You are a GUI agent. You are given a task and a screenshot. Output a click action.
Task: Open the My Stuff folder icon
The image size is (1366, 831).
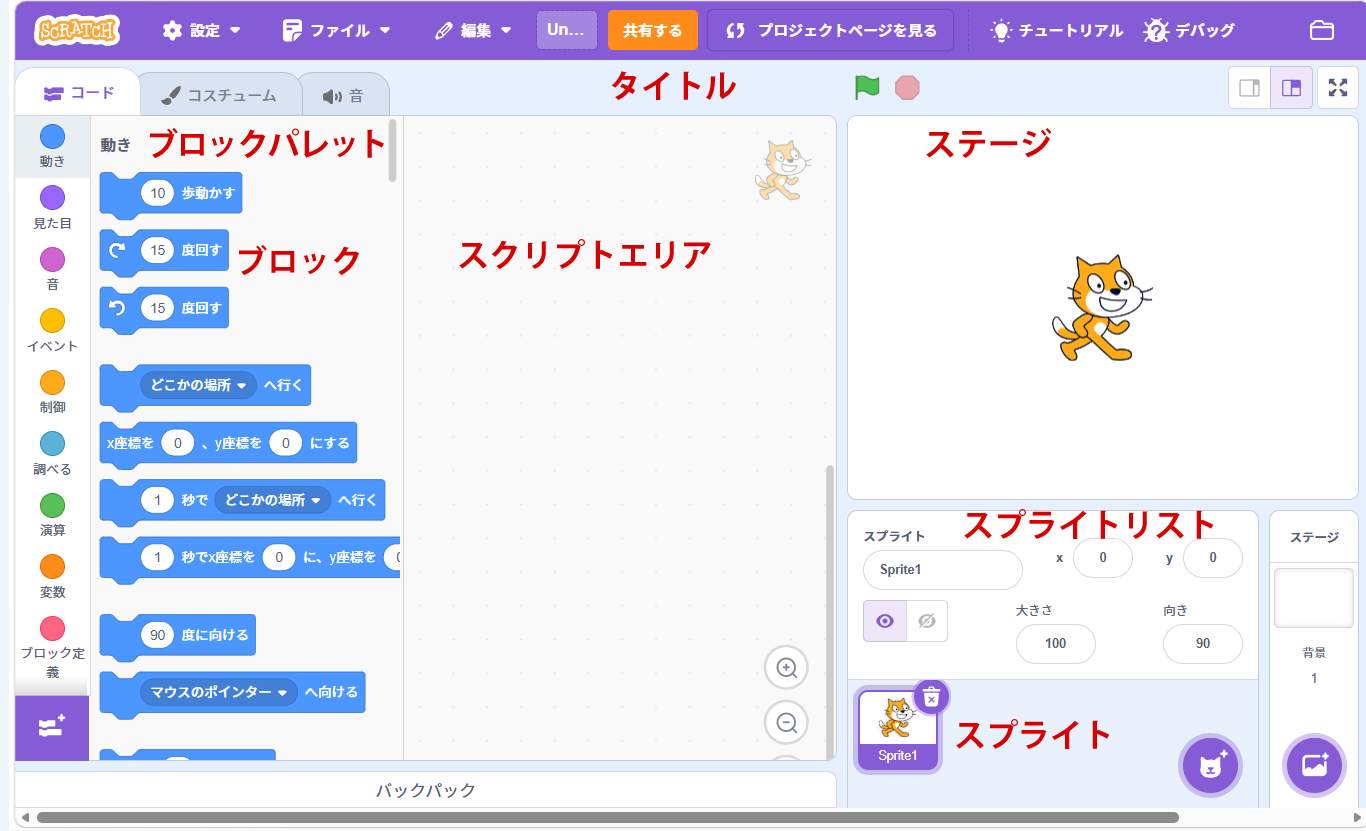coord(1322,30)
